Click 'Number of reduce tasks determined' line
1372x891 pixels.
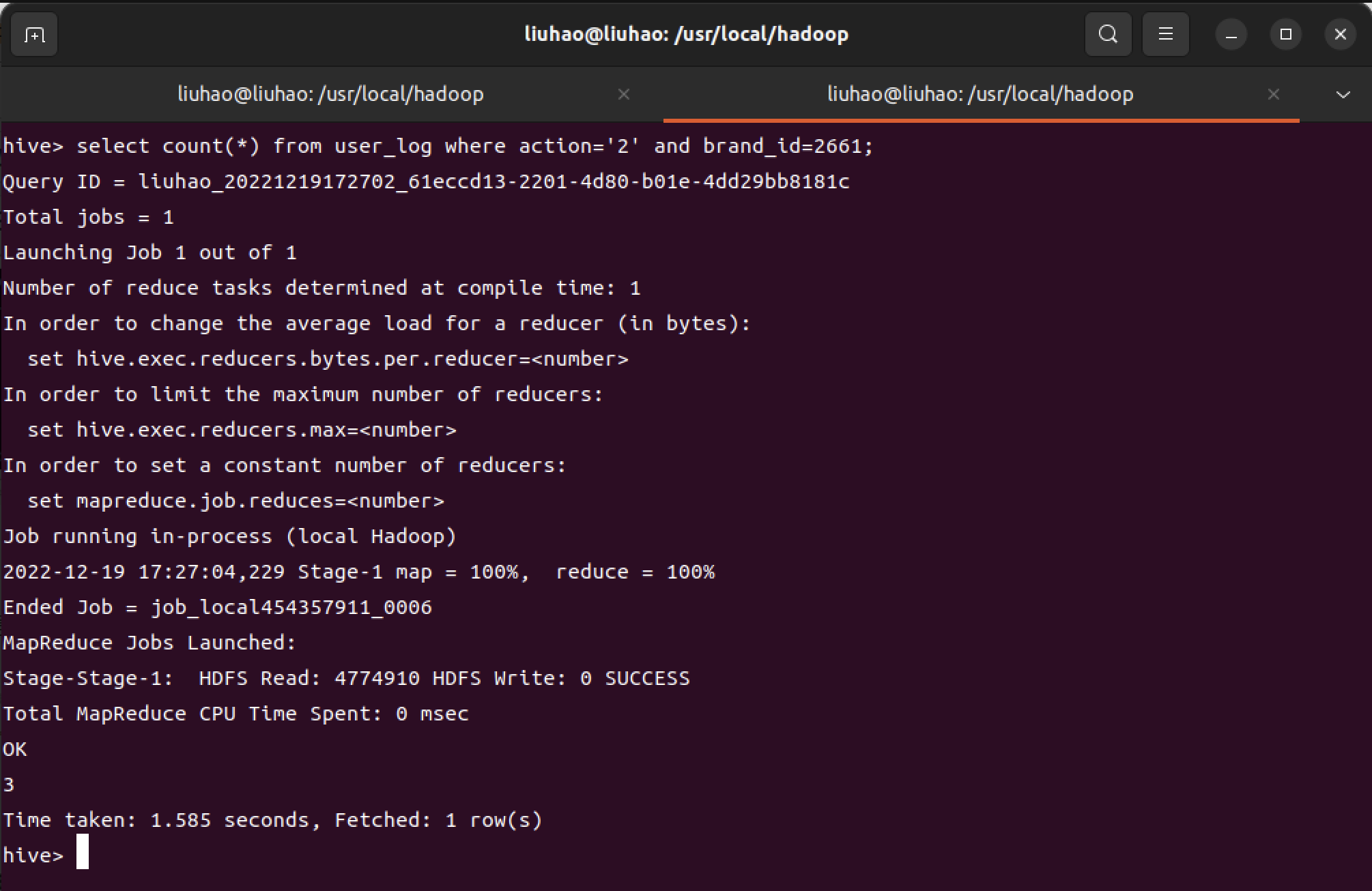(x=322, y=288)
